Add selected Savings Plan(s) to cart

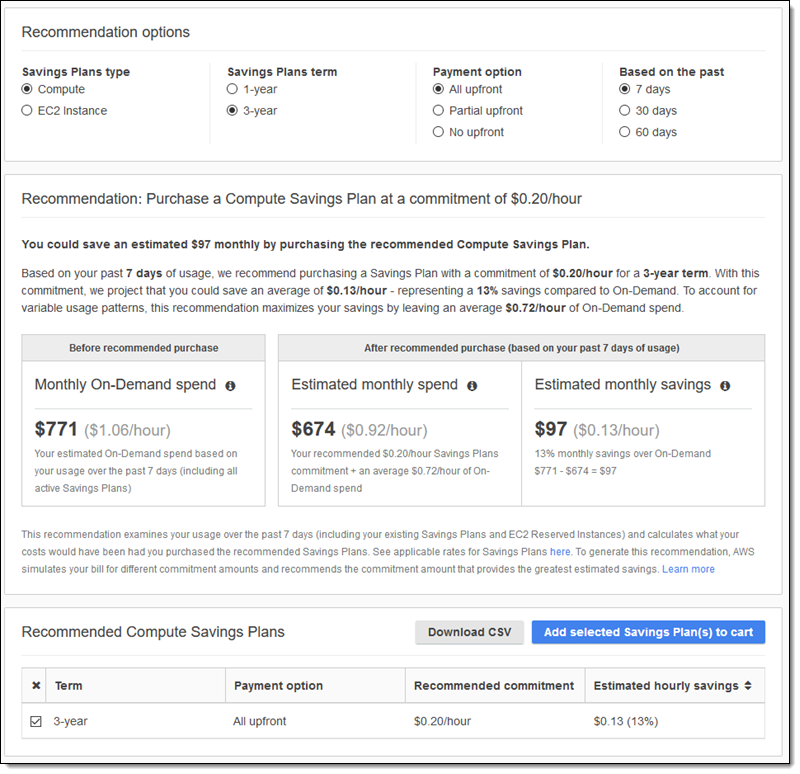(648, 632)
